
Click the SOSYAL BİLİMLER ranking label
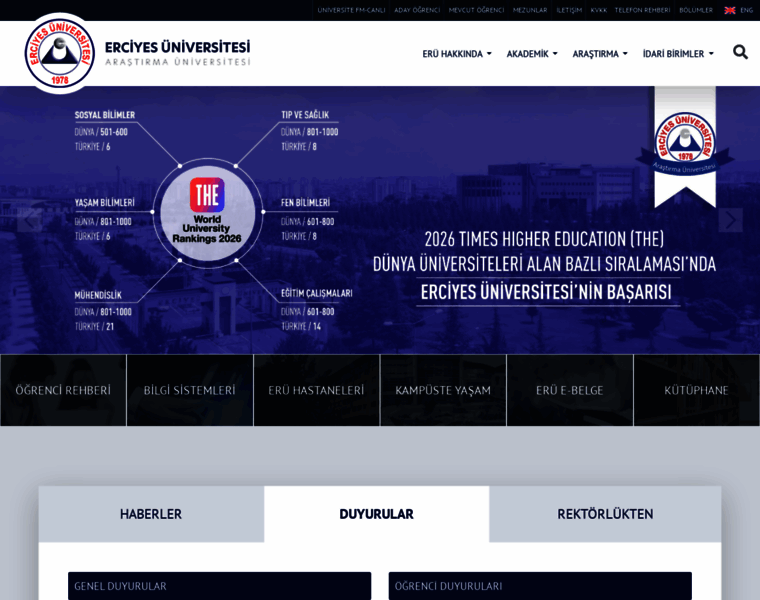(105, 115)
